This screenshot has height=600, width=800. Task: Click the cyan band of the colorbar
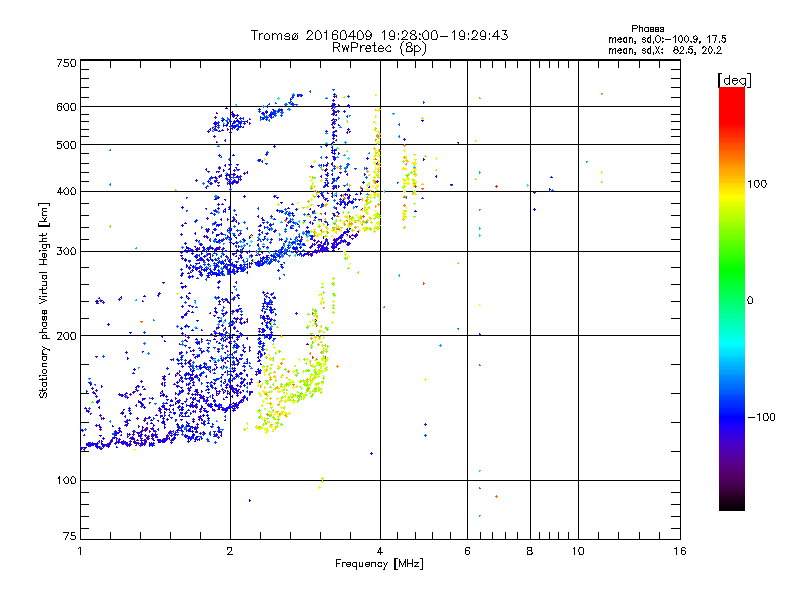click(x=732, y=347)
